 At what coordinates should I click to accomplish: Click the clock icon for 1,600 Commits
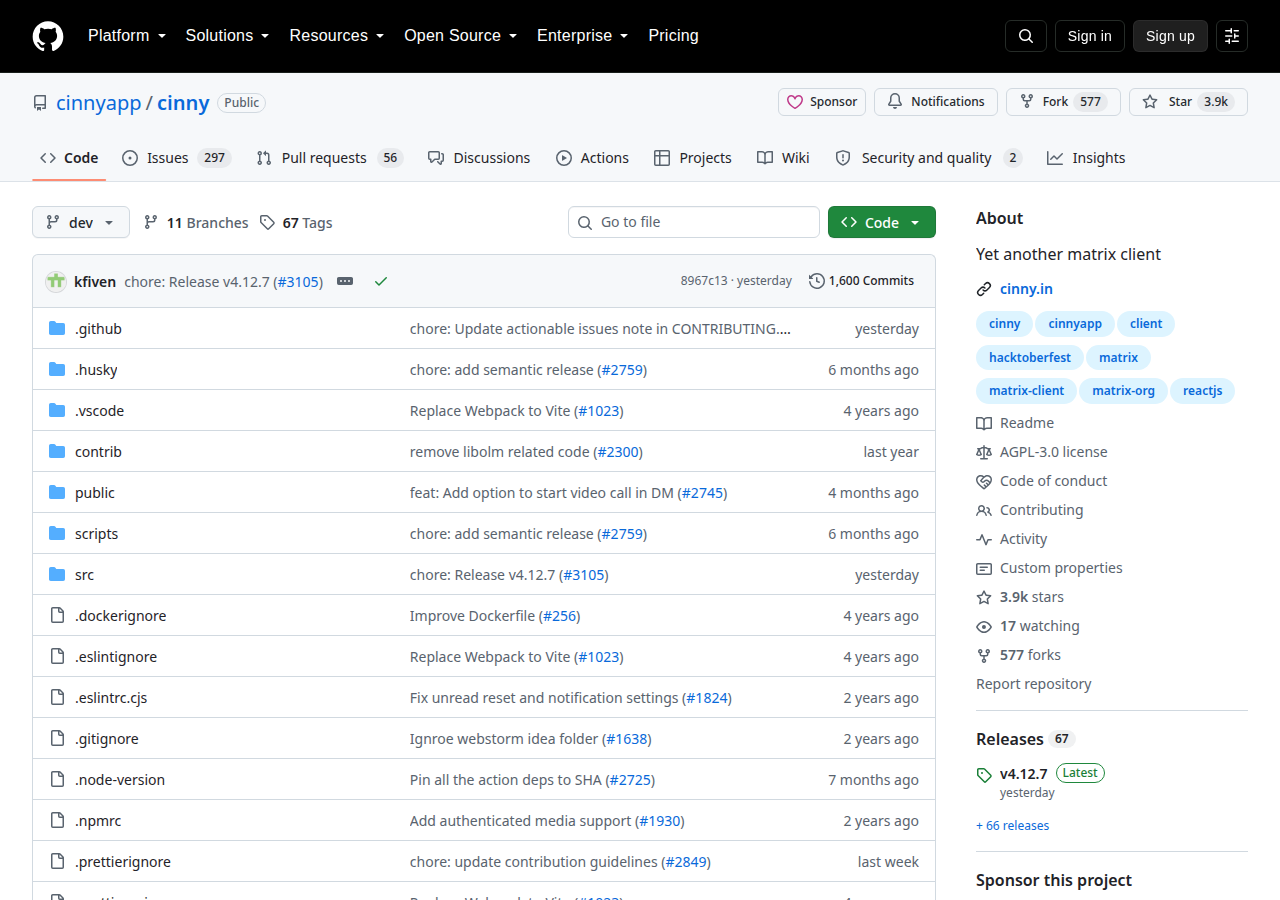[817, 281]
